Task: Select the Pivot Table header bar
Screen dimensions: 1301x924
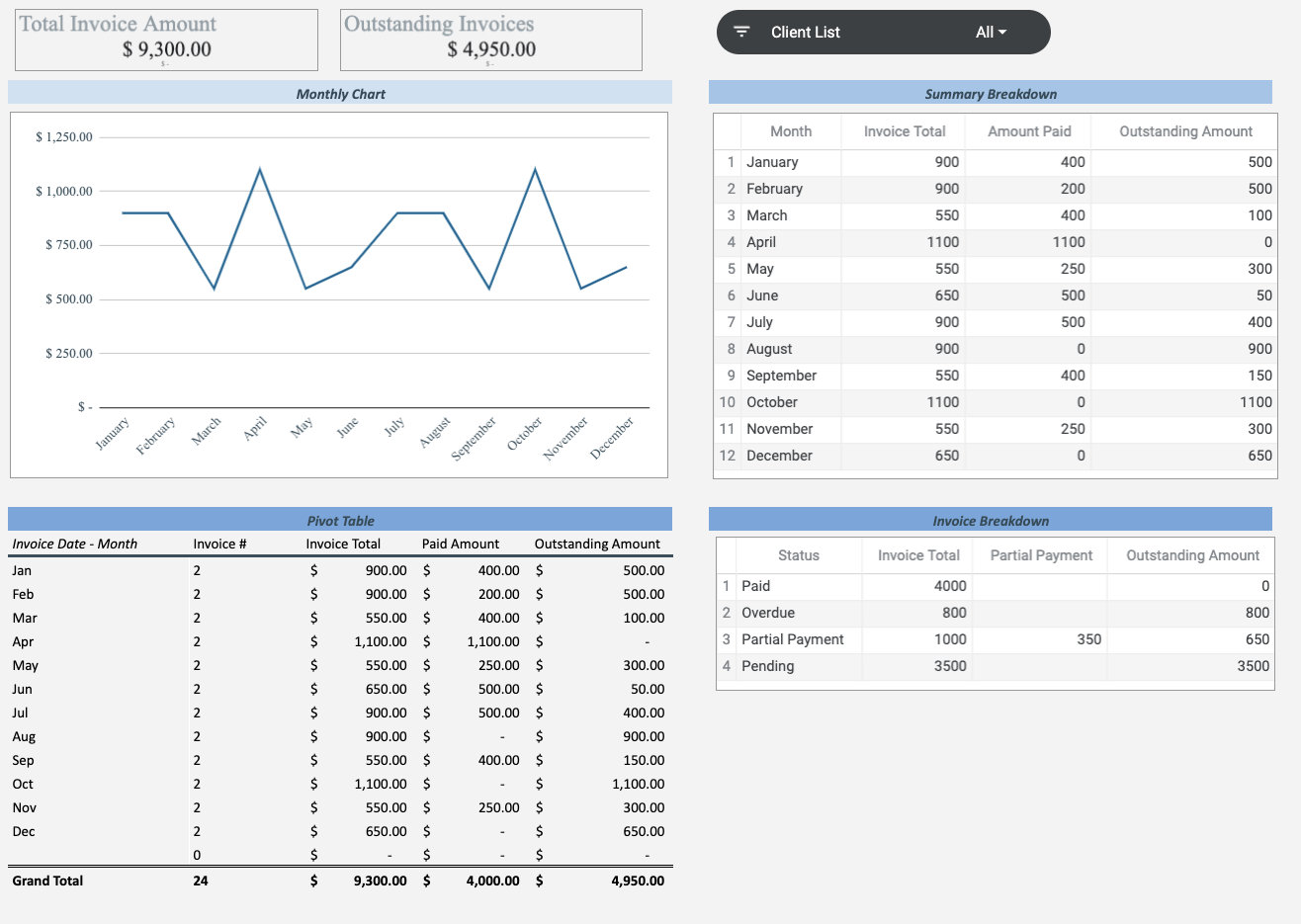Action: (x=340, y=521)
